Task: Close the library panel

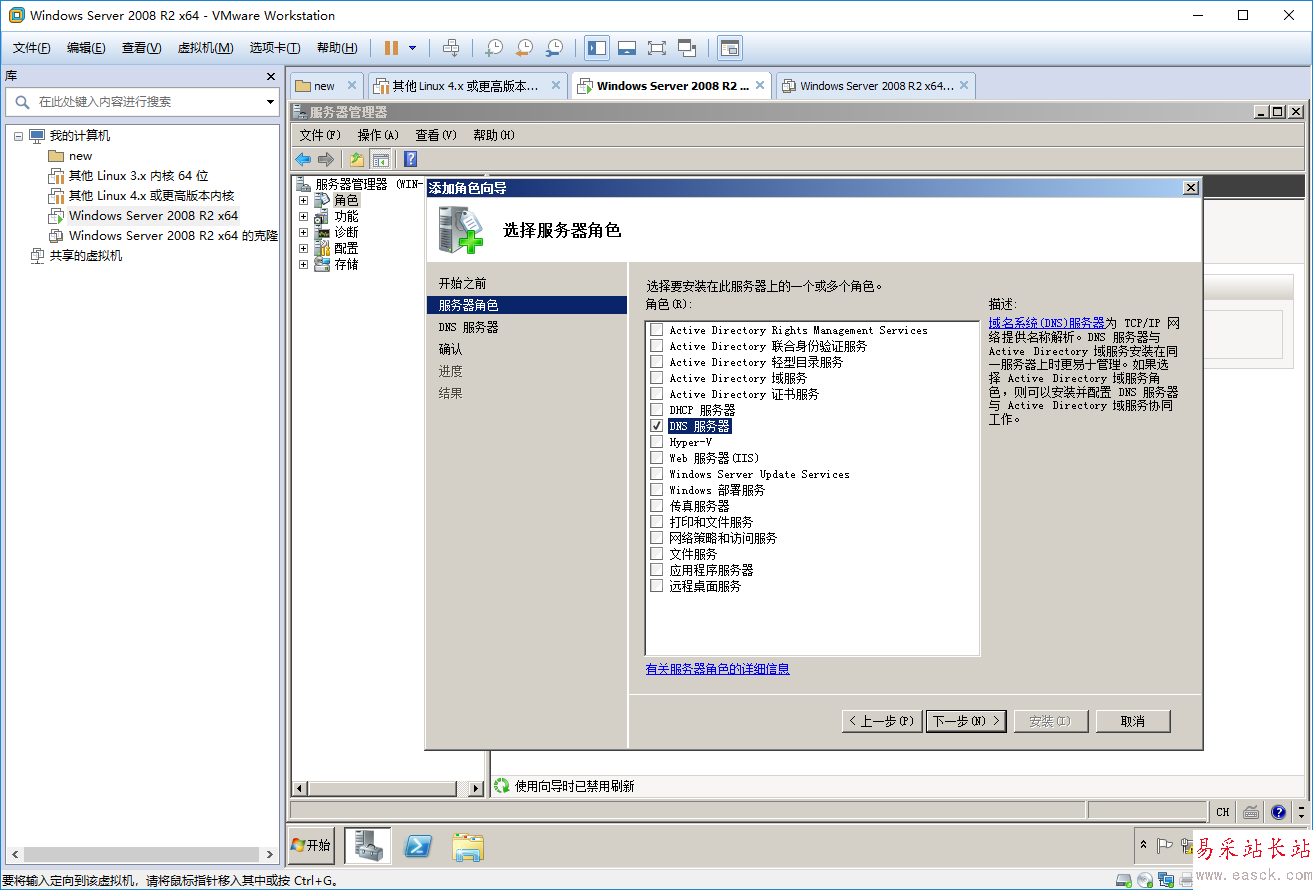Action: click(270, 76)
